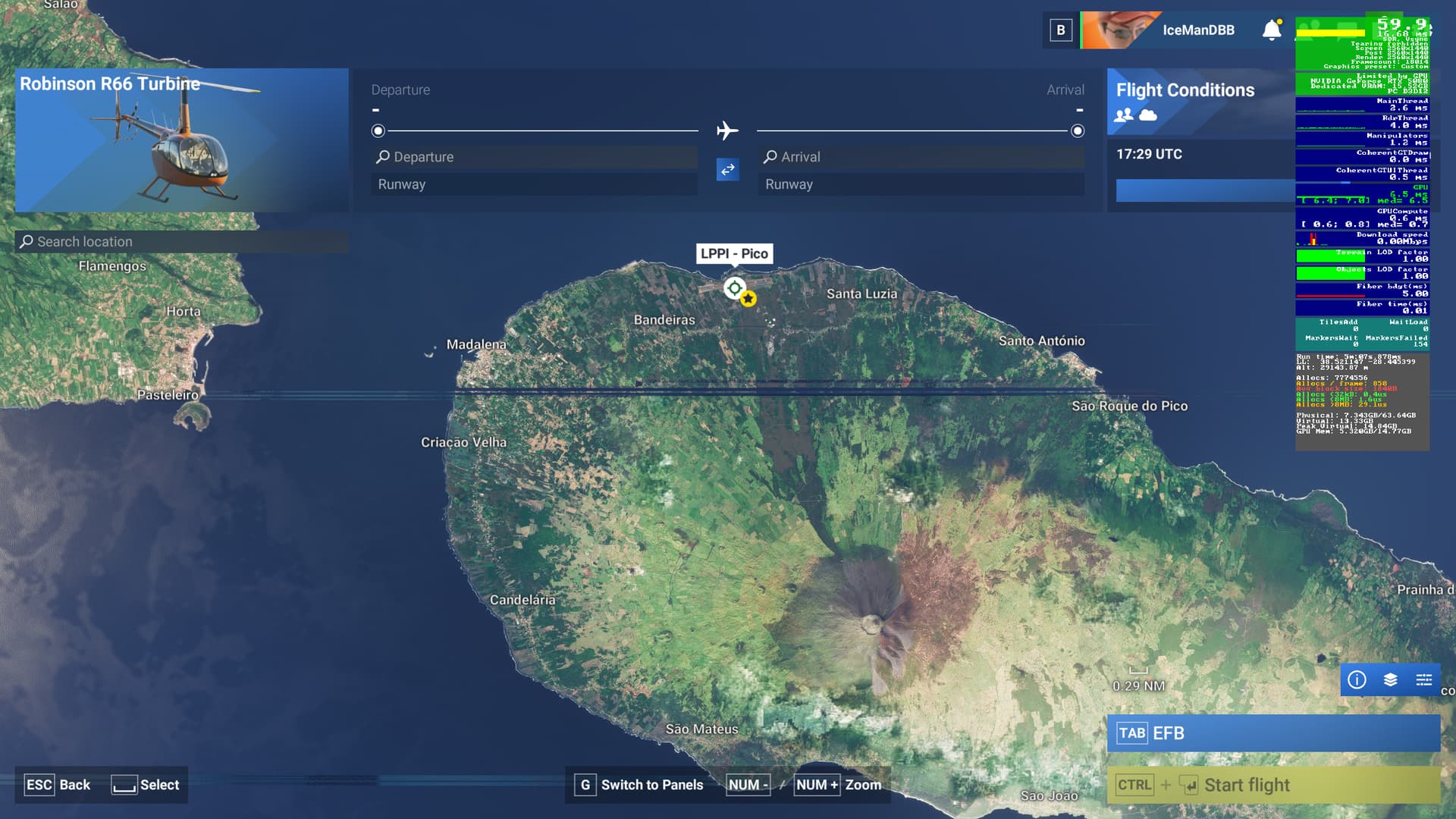Click the ESC Back button
The height and width of the screenshot is (819, 1456).
58,785
